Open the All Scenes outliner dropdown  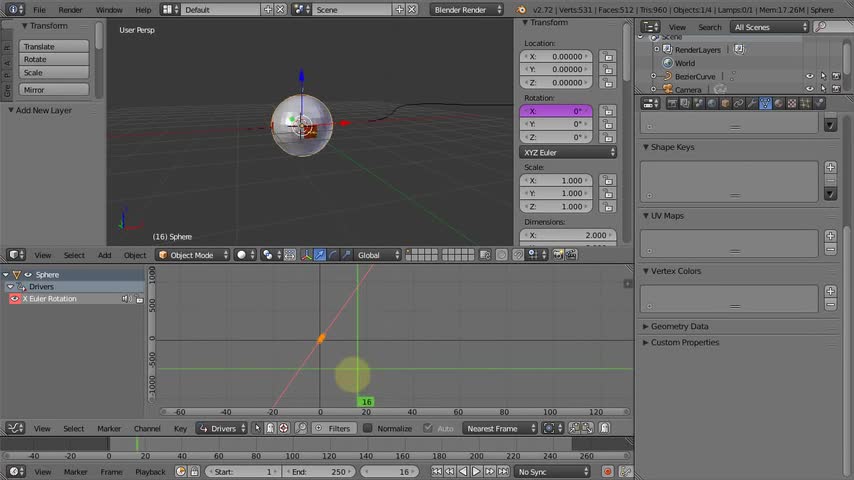coord(770,27)
